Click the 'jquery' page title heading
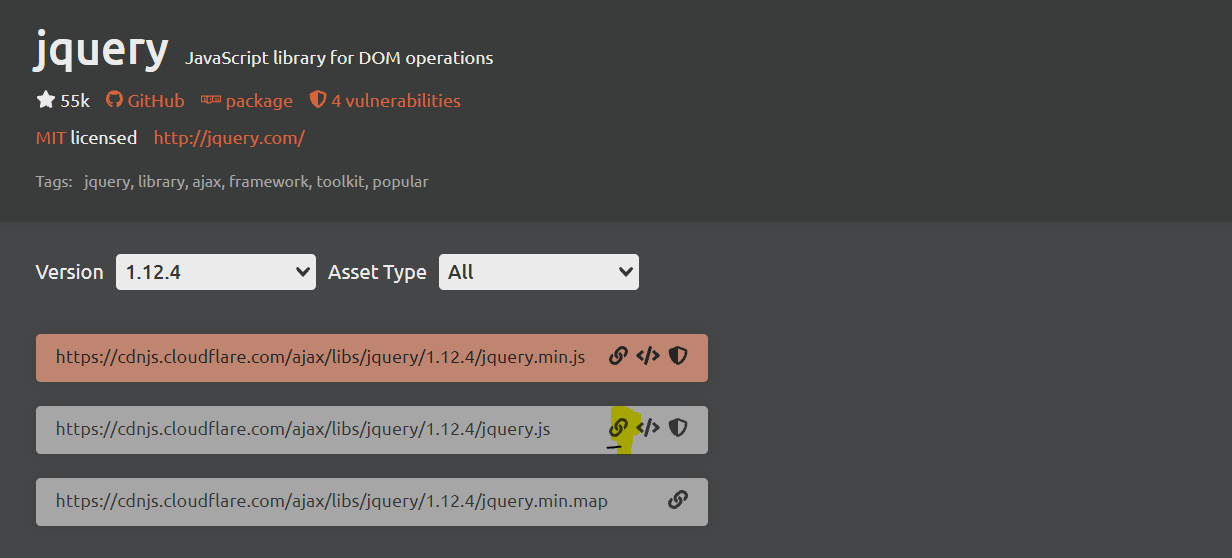The height and width of the screenshot is (558, 1232). pos(101,48)
